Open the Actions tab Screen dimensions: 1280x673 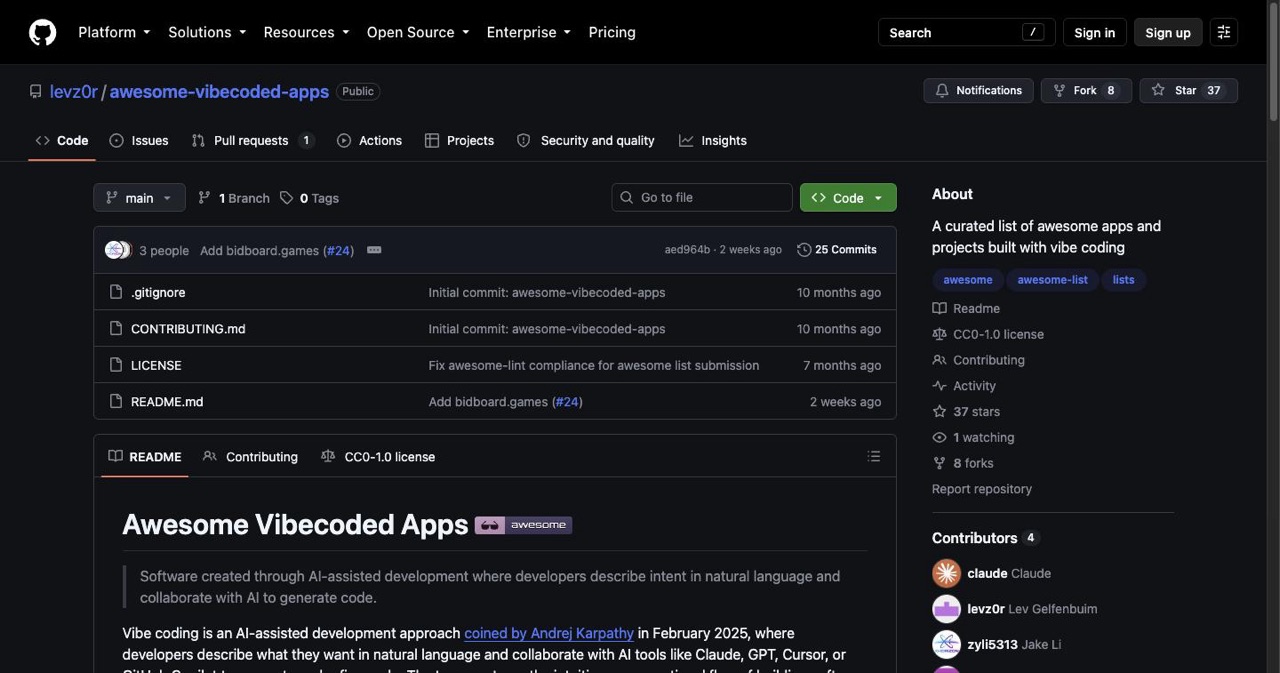click(369, 141)
